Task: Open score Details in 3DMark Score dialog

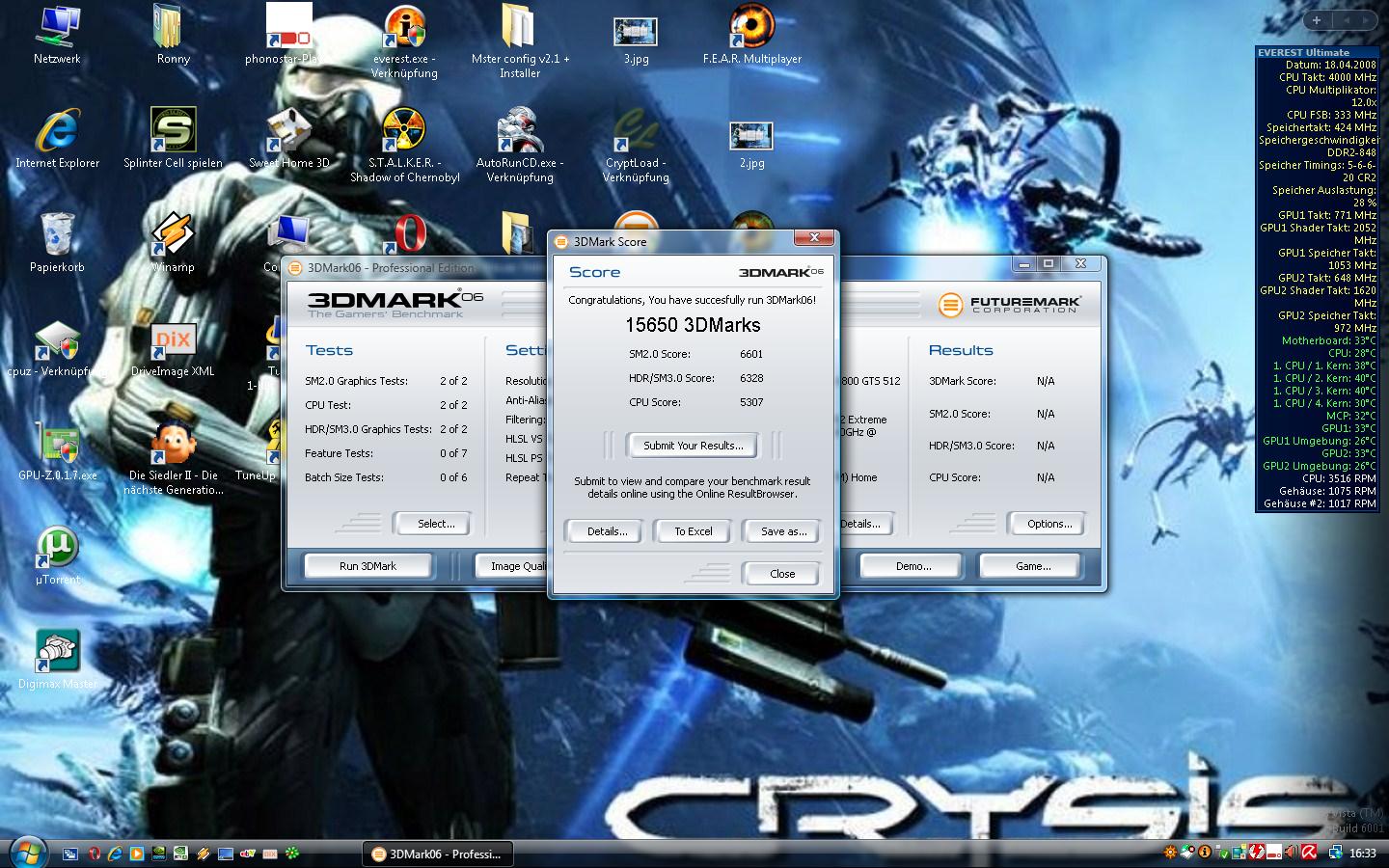Action: click(607, 531)
